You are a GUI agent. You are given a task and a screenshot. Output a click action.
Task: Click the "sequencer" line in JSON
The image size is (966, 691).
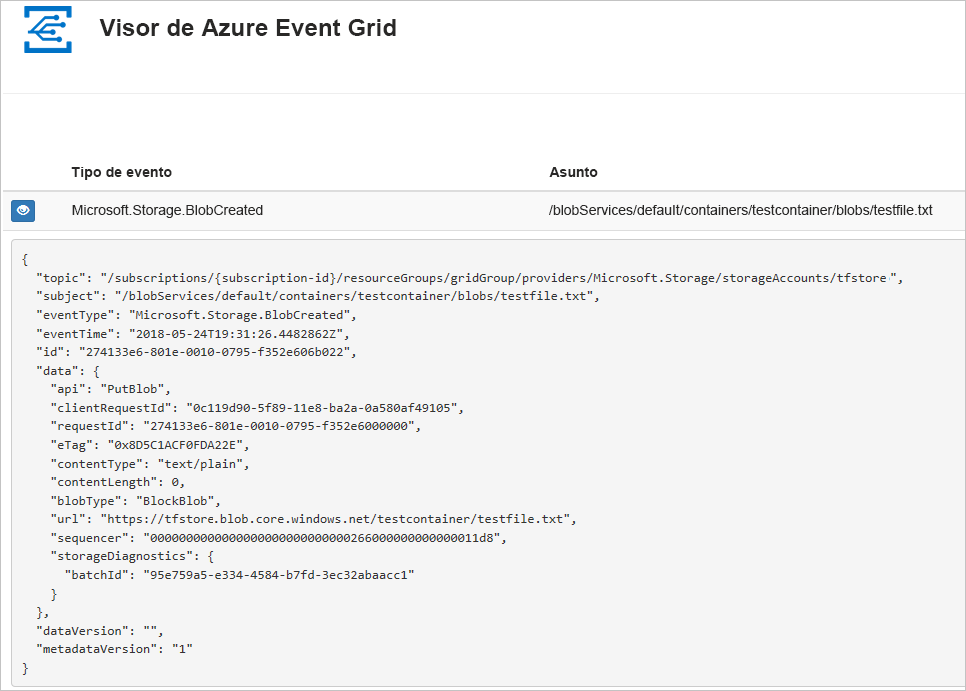coord(278,538)
